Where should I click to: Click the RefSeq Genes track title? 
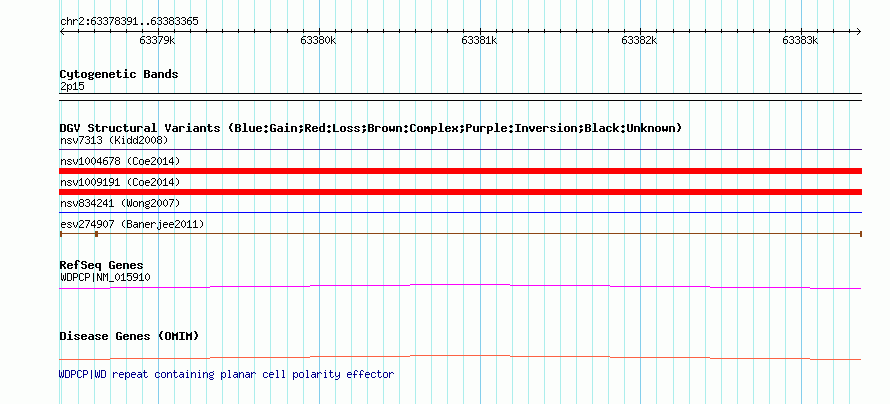[102, 265]
